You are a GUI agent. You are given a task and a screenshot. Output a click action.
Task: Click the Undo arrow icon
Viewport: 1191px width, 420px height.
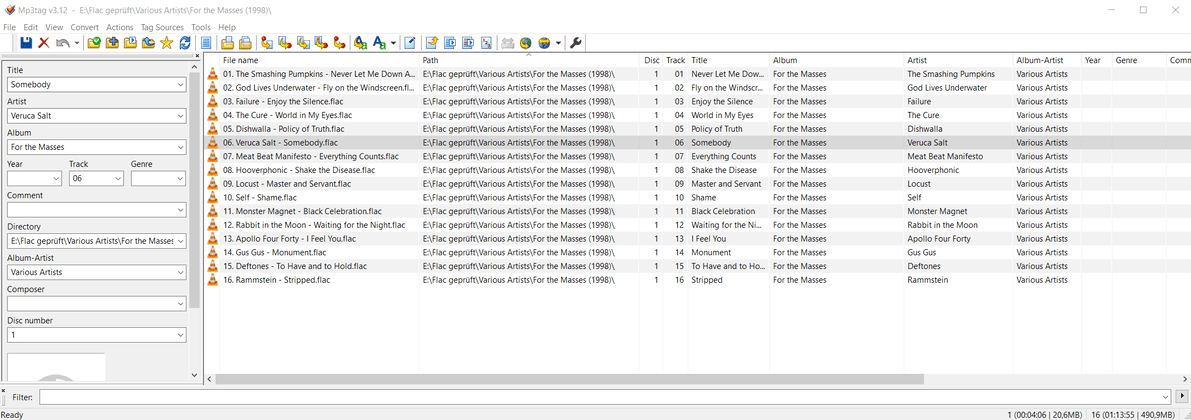click(x=63, y=43)
